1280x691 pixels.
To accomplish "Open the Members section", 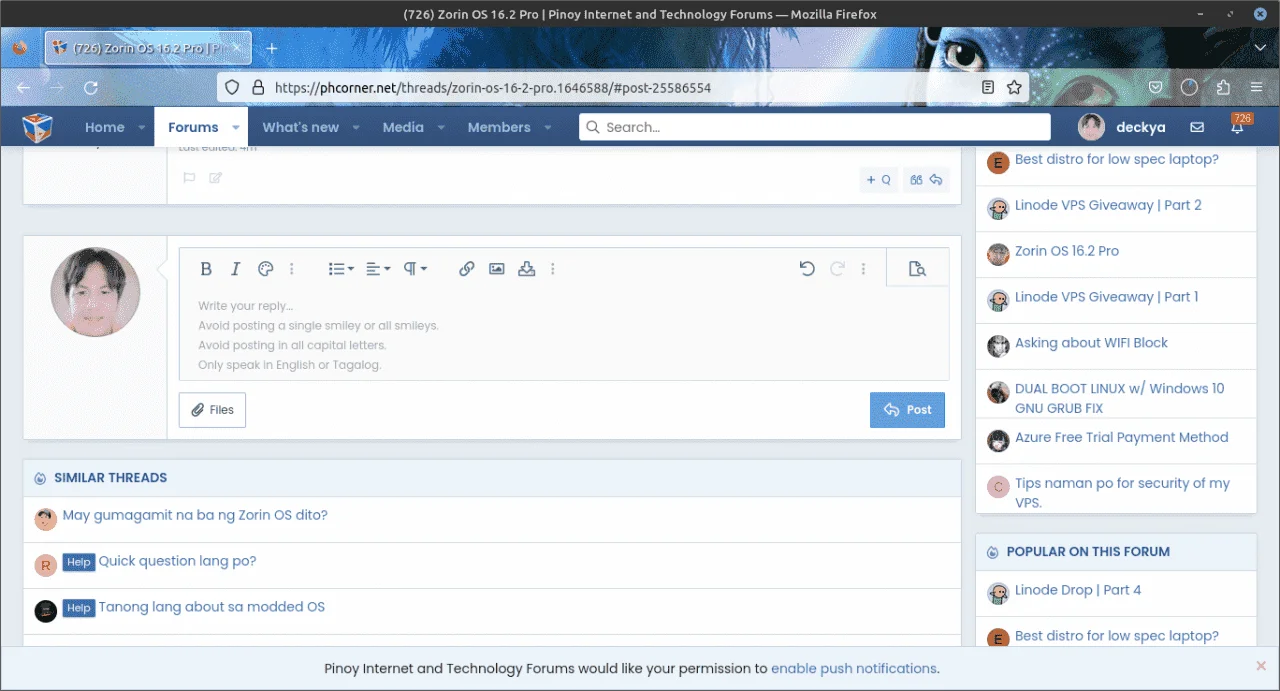I will tap(499, 127).
